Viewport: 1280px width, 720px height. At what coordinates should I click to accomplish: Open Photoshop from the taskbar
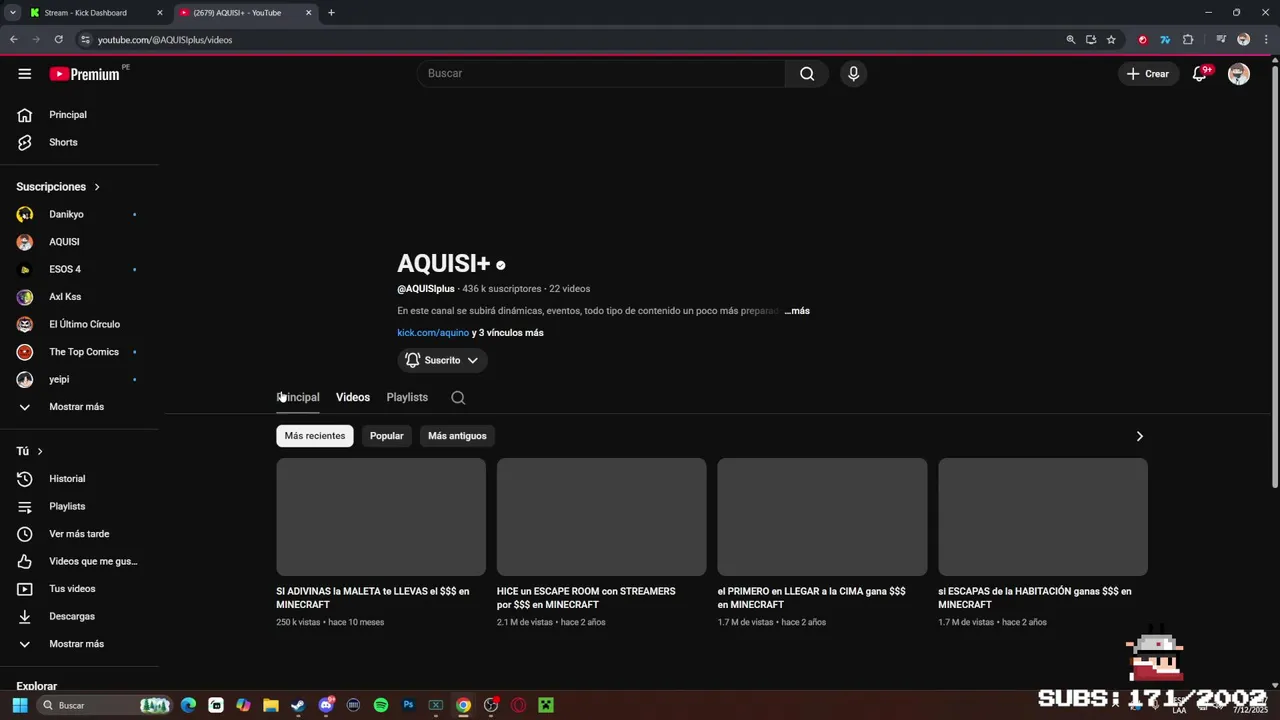(408, 705)
